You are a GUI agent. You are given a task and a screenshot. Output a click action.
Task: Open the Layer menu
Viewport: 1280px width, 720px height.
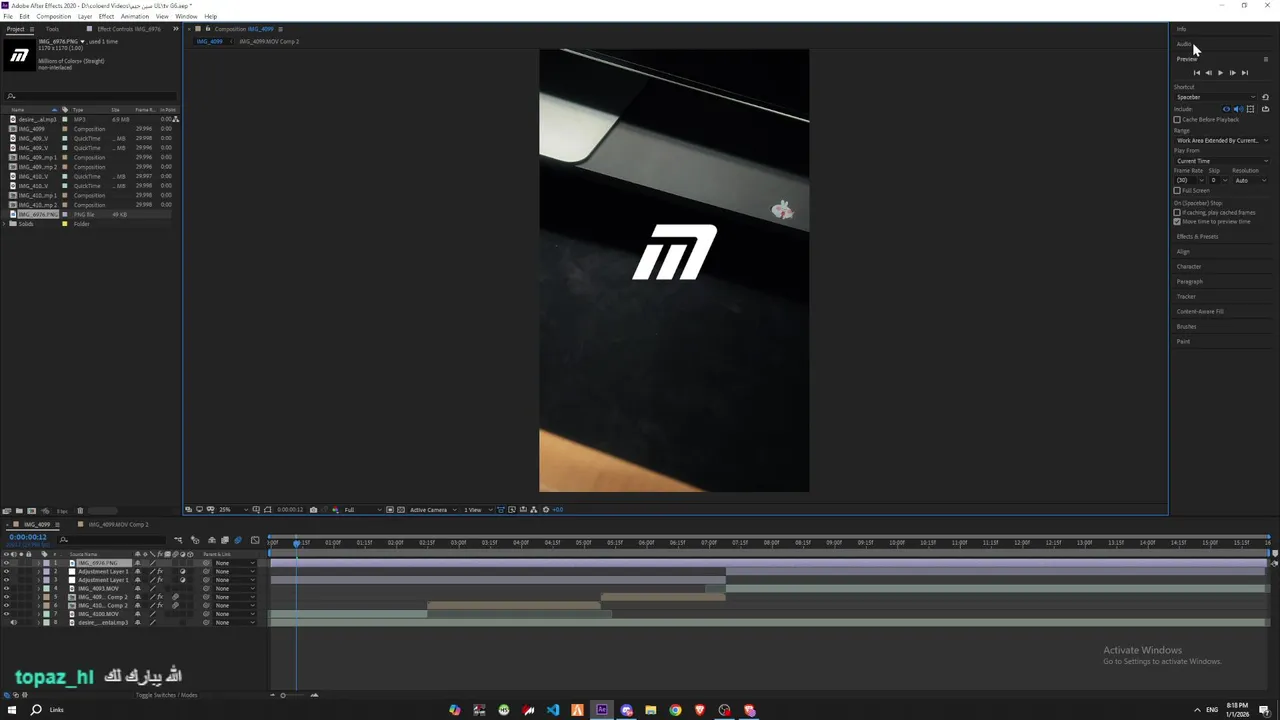pos(85,16)
